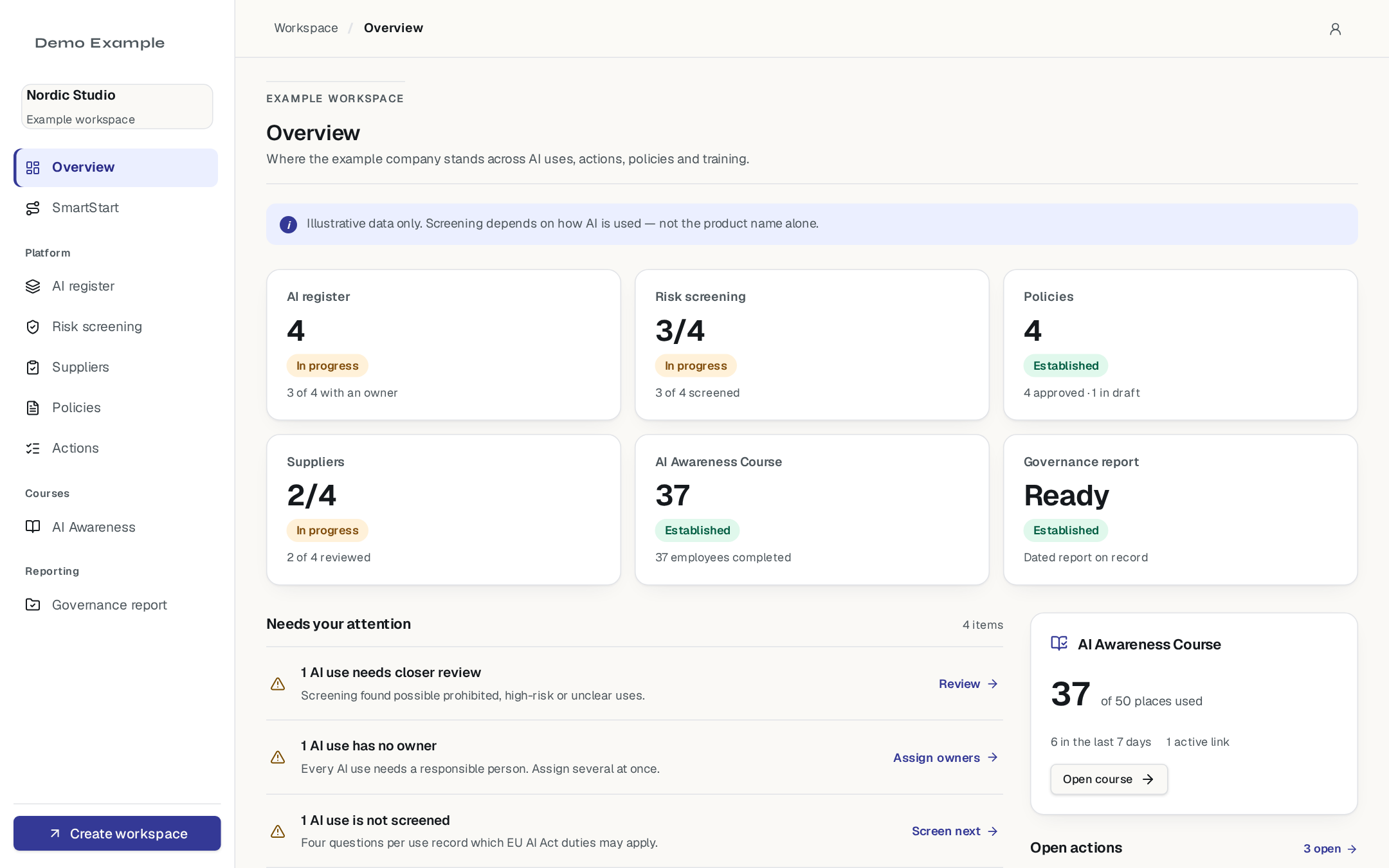1389x868 pixels.
Task: Click warning icon beside 'is not screened'
Action: [x=278, y=831]
